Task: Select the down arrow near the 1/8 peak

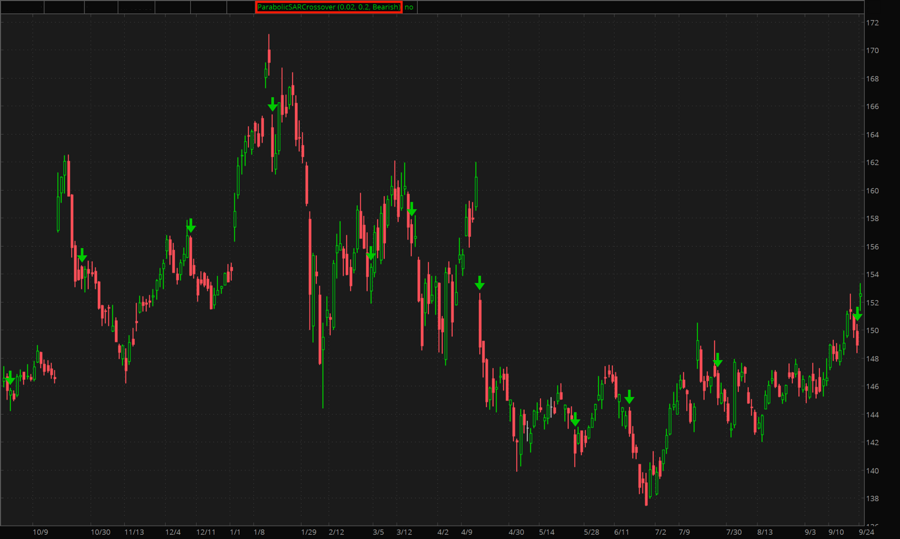Action: [272, 104]
